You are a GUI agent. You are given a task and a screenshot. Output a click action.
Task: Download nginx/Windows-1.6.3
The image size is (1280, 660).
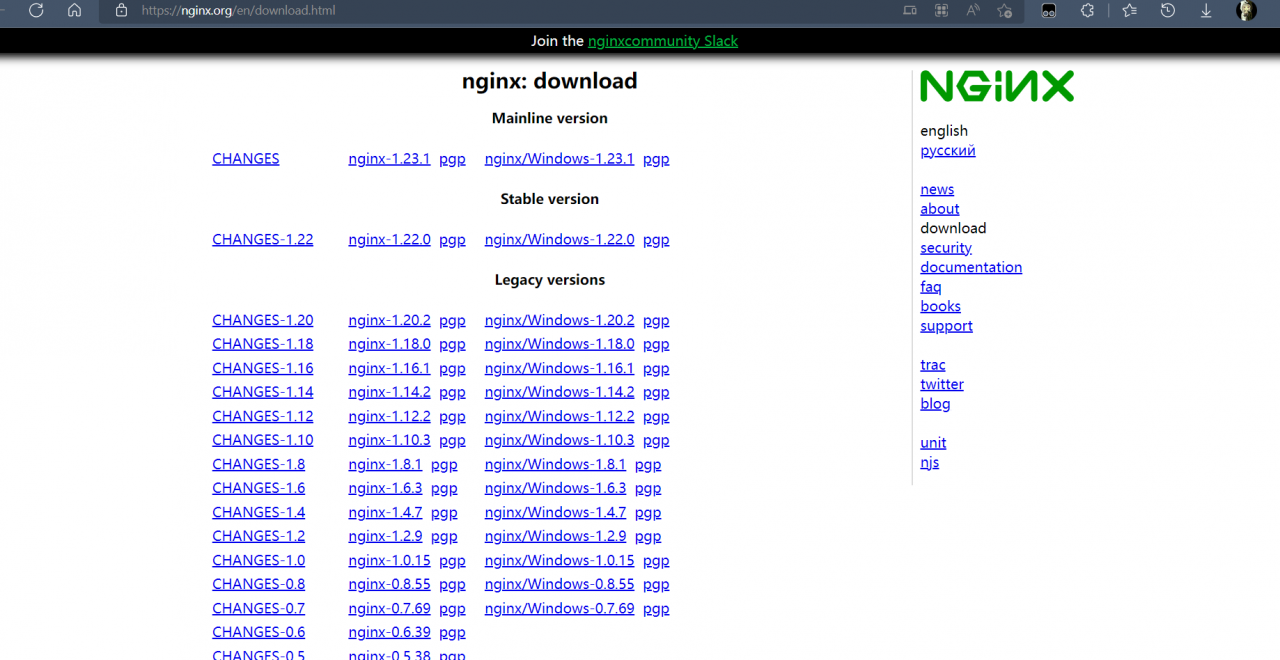coord(555,489)
